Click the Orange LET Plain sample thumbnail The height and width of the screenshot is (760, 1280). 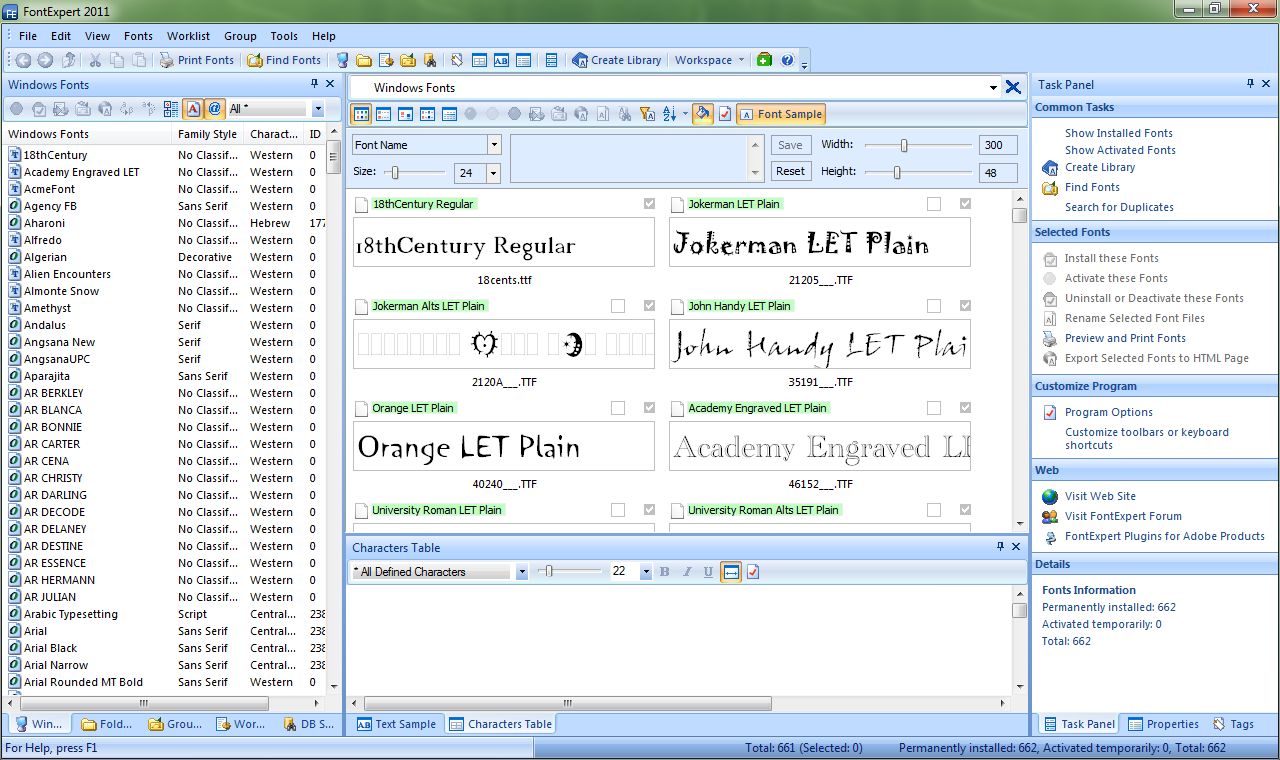click(x=504, y=446)
